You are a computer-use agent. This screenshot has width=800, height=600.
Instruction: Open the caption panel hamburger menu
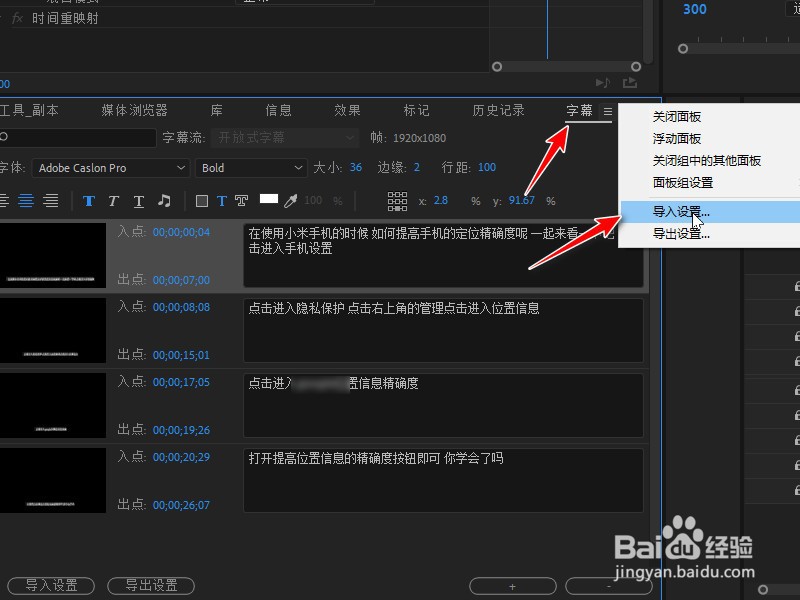[x=608, y=111]
